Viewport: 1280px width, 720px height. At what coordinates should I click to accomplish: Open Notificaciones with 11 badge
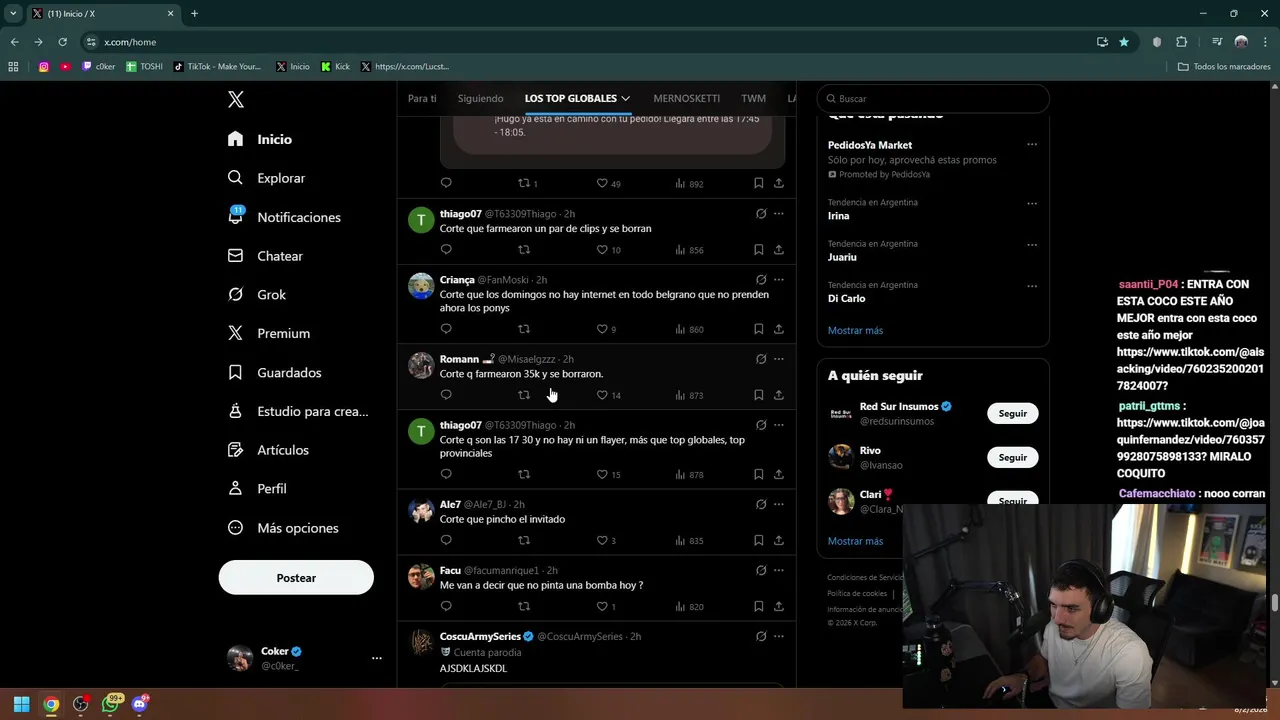284,217
